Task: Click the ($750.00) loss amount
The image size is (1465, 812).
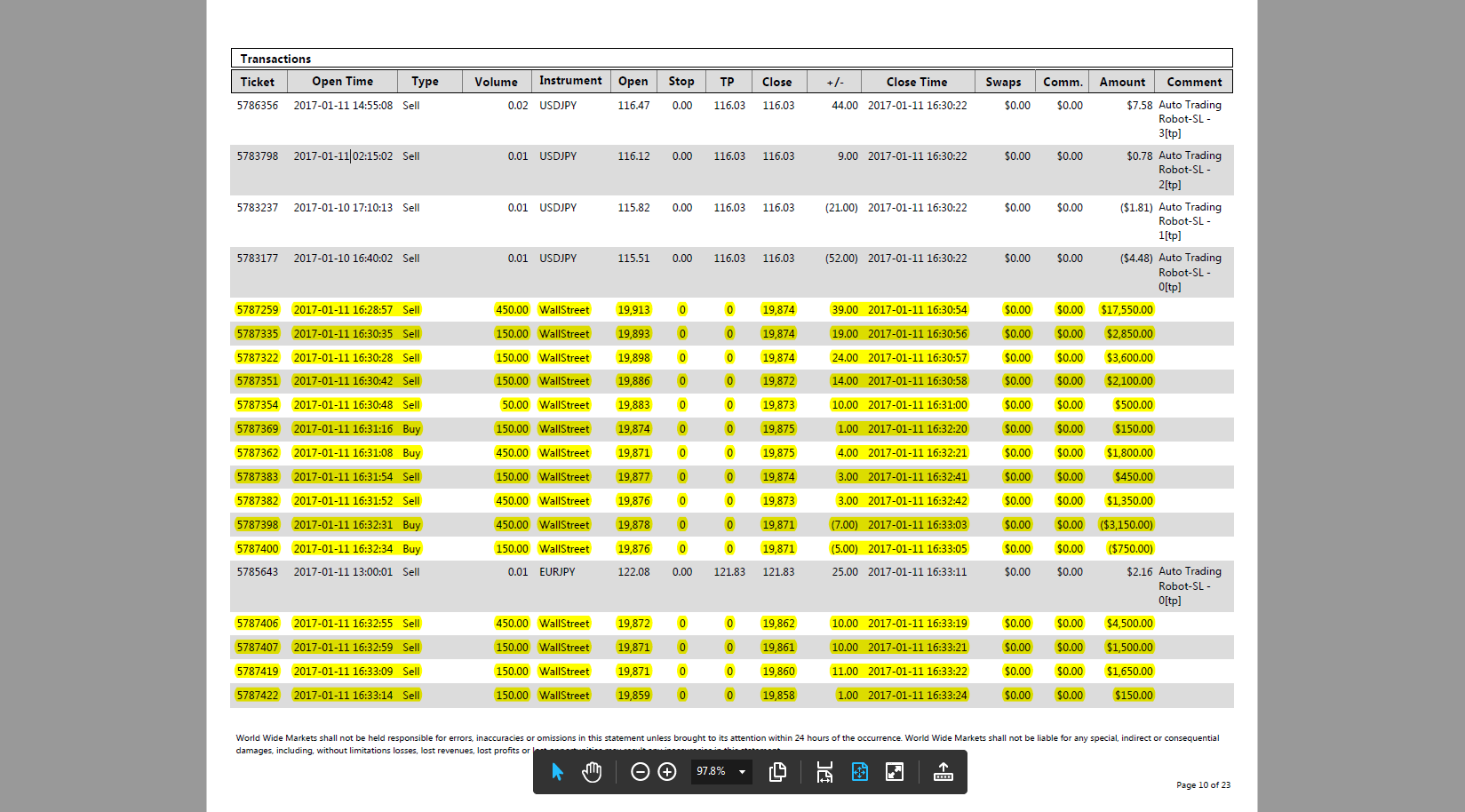Action: point(1130,549)
